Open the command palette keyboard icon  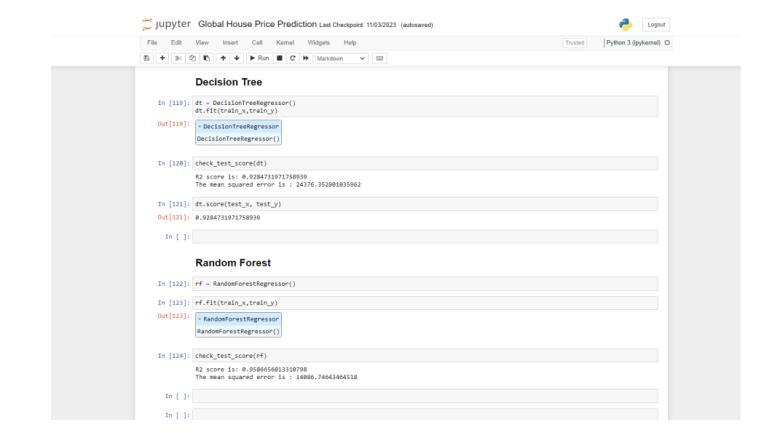coord(381,58)
